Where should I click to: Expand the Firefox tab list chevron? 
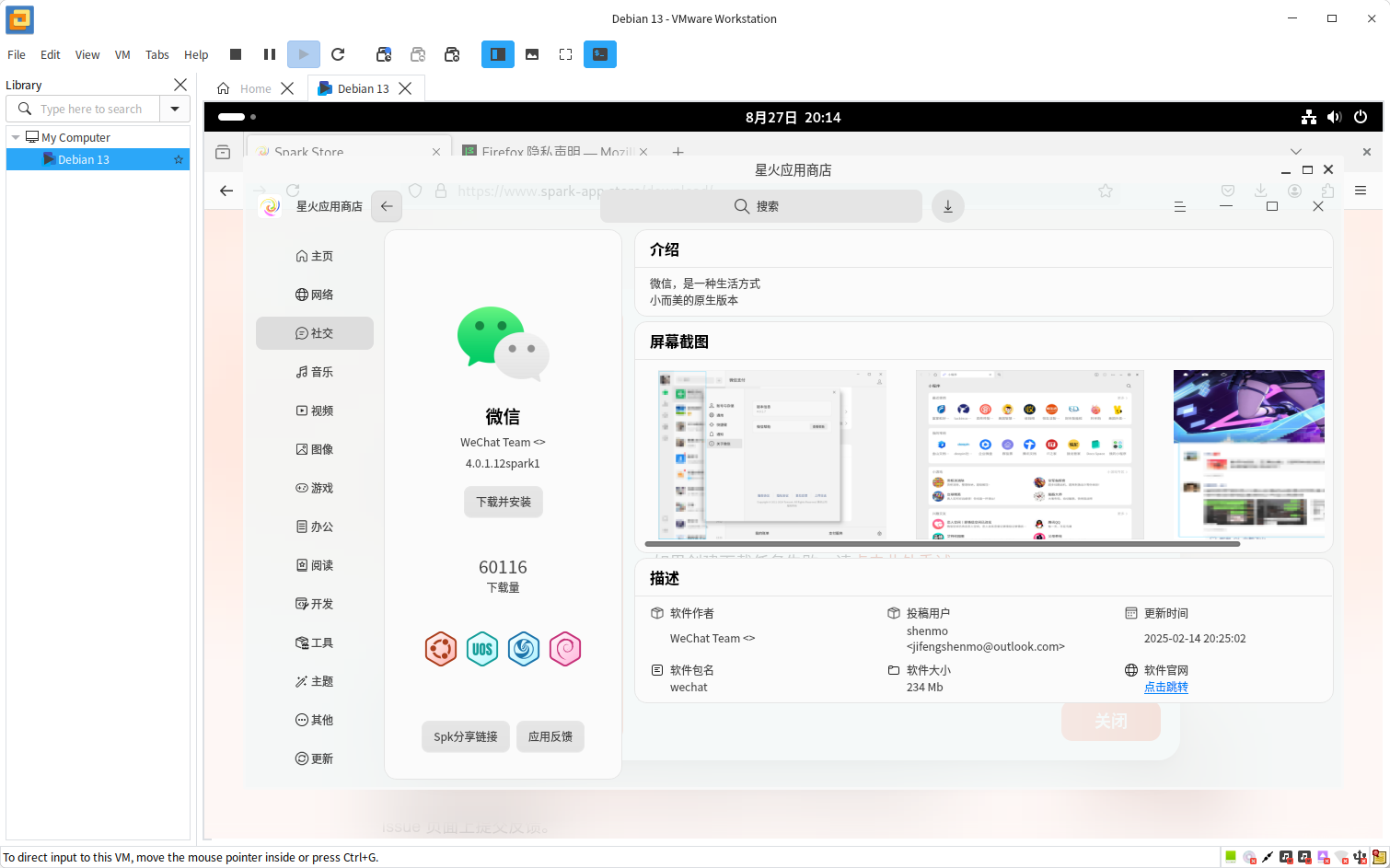tap(1295, 152)
